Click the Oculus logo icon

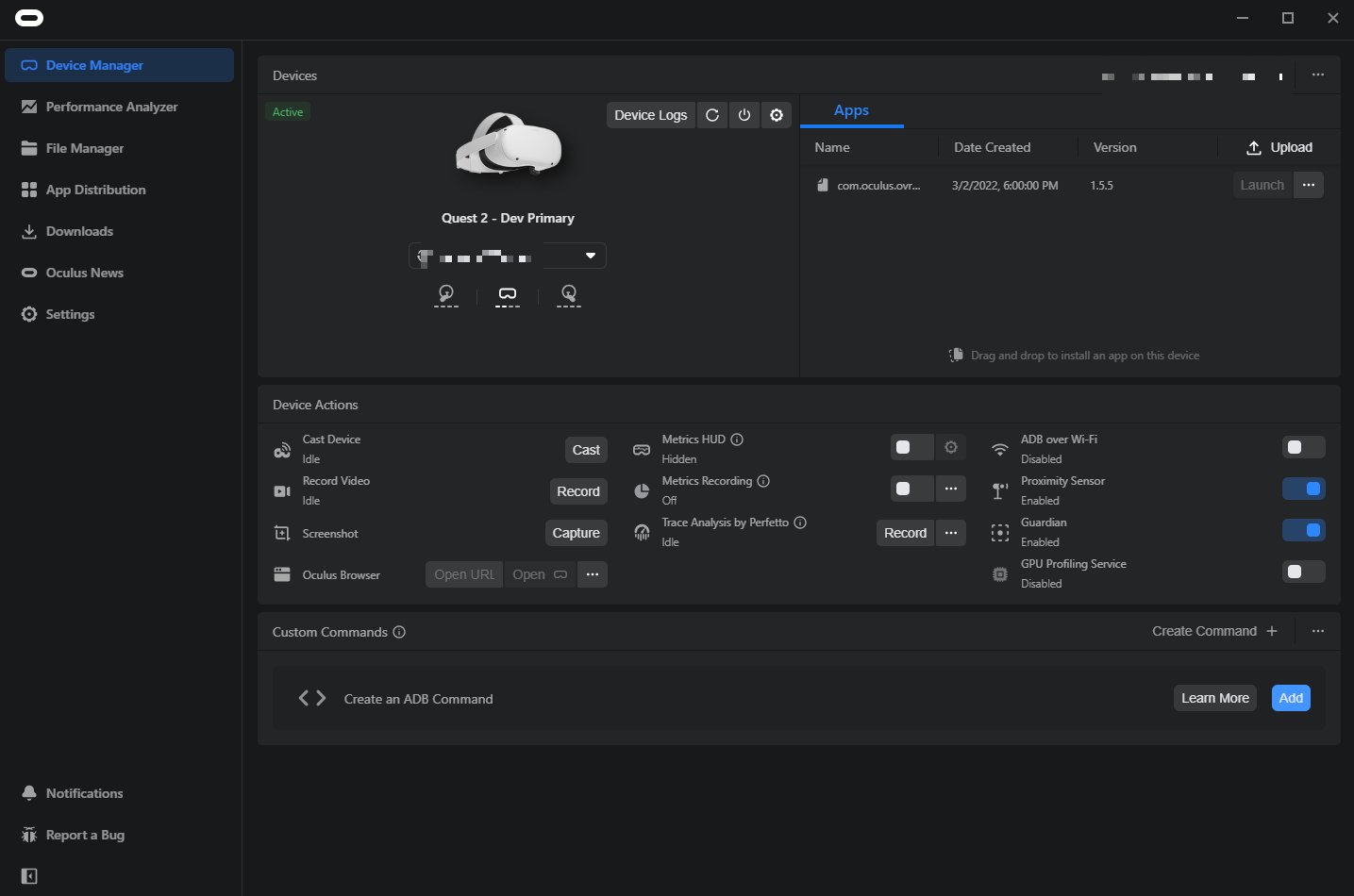(x=29, y=18)
